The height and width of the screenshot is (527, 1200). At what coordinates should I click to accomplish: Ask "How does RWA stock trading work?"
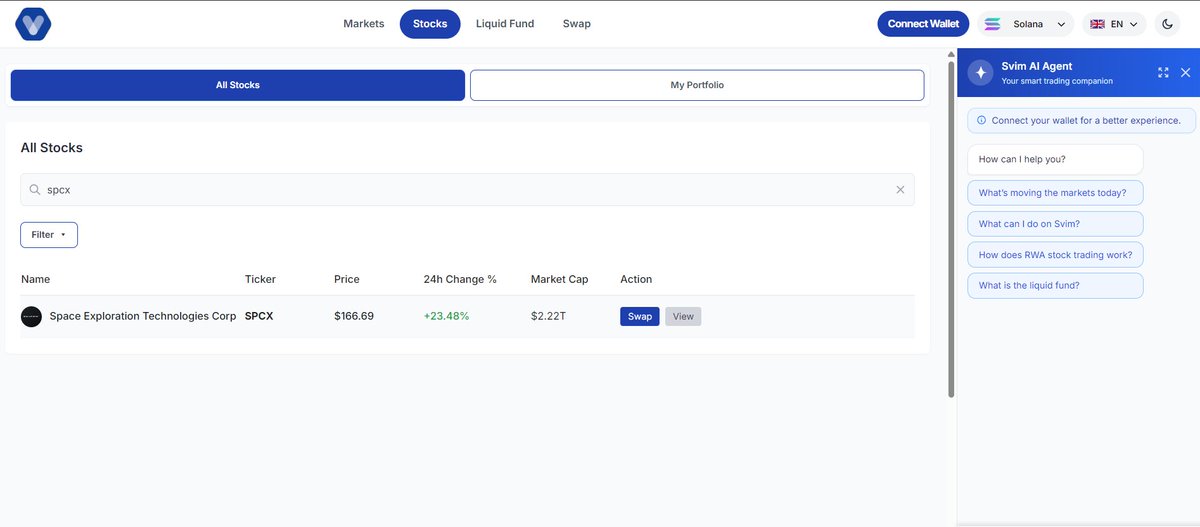coord(1055,255)
